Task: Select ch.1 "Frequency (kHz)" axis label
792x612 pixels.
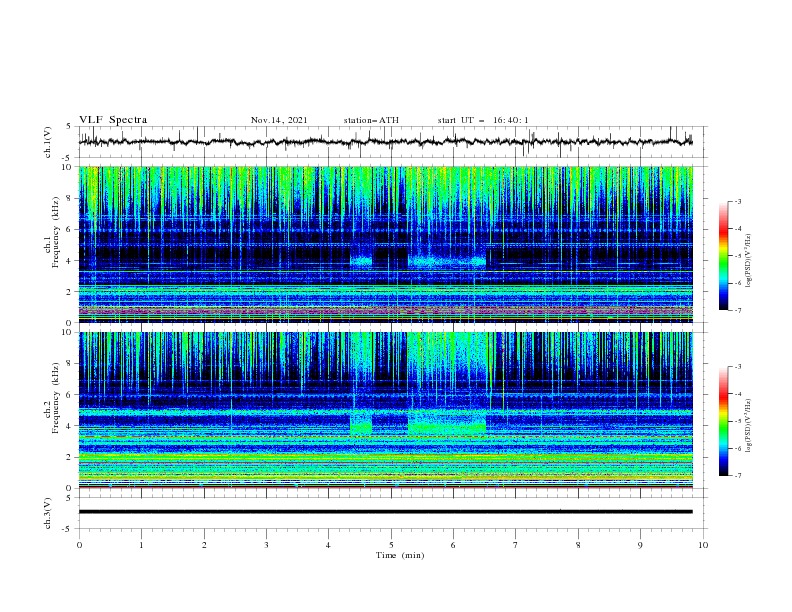Action: tap(55, 232)
